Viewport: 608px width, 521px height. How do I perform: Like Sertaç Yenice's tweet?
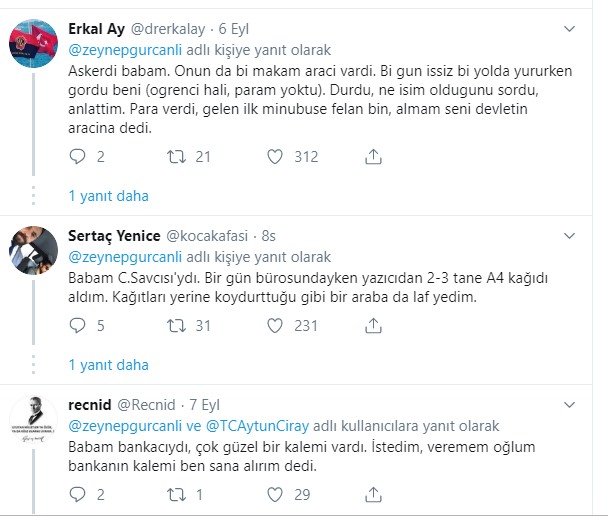click(275, 325)
